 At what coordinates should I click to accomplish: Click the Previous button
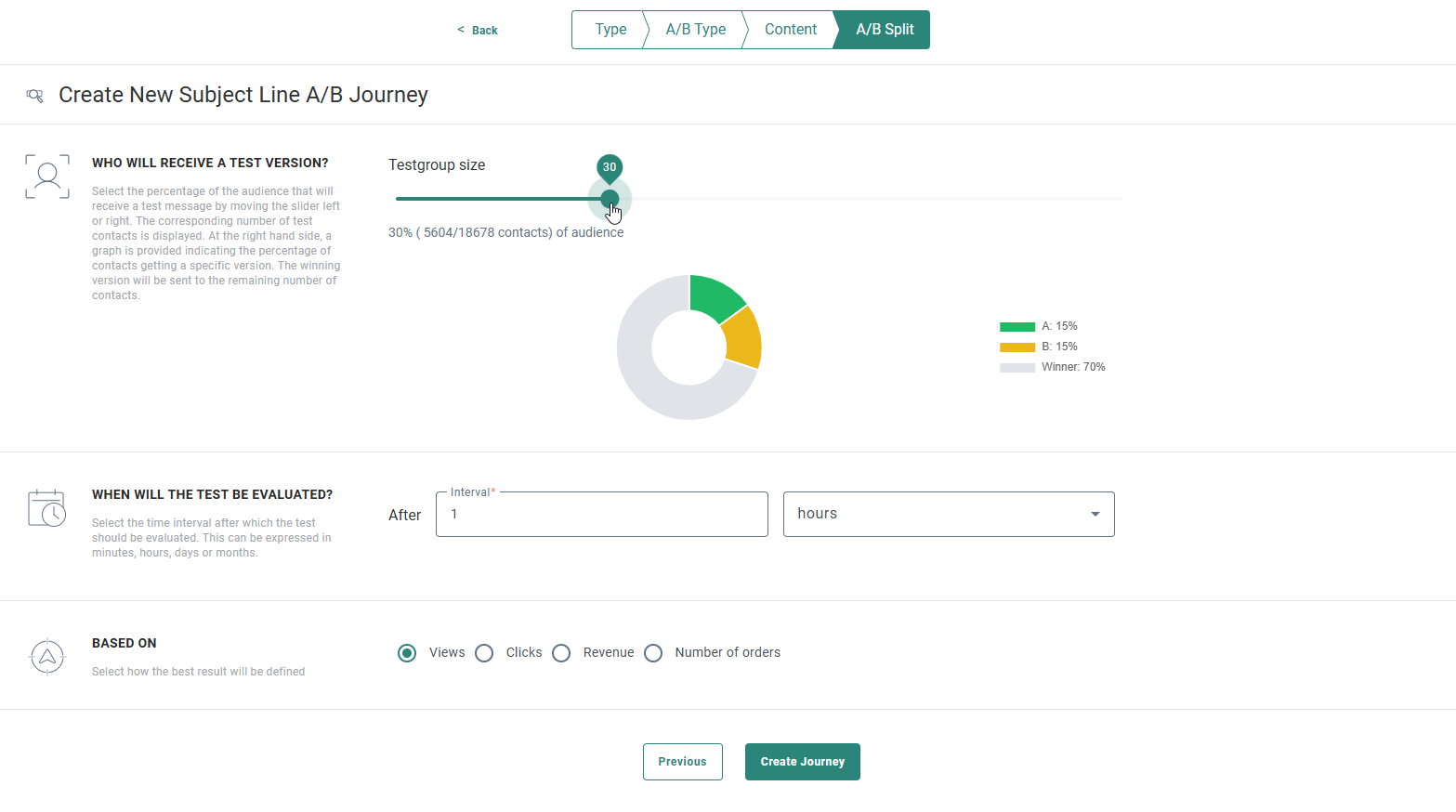point(682,762)
